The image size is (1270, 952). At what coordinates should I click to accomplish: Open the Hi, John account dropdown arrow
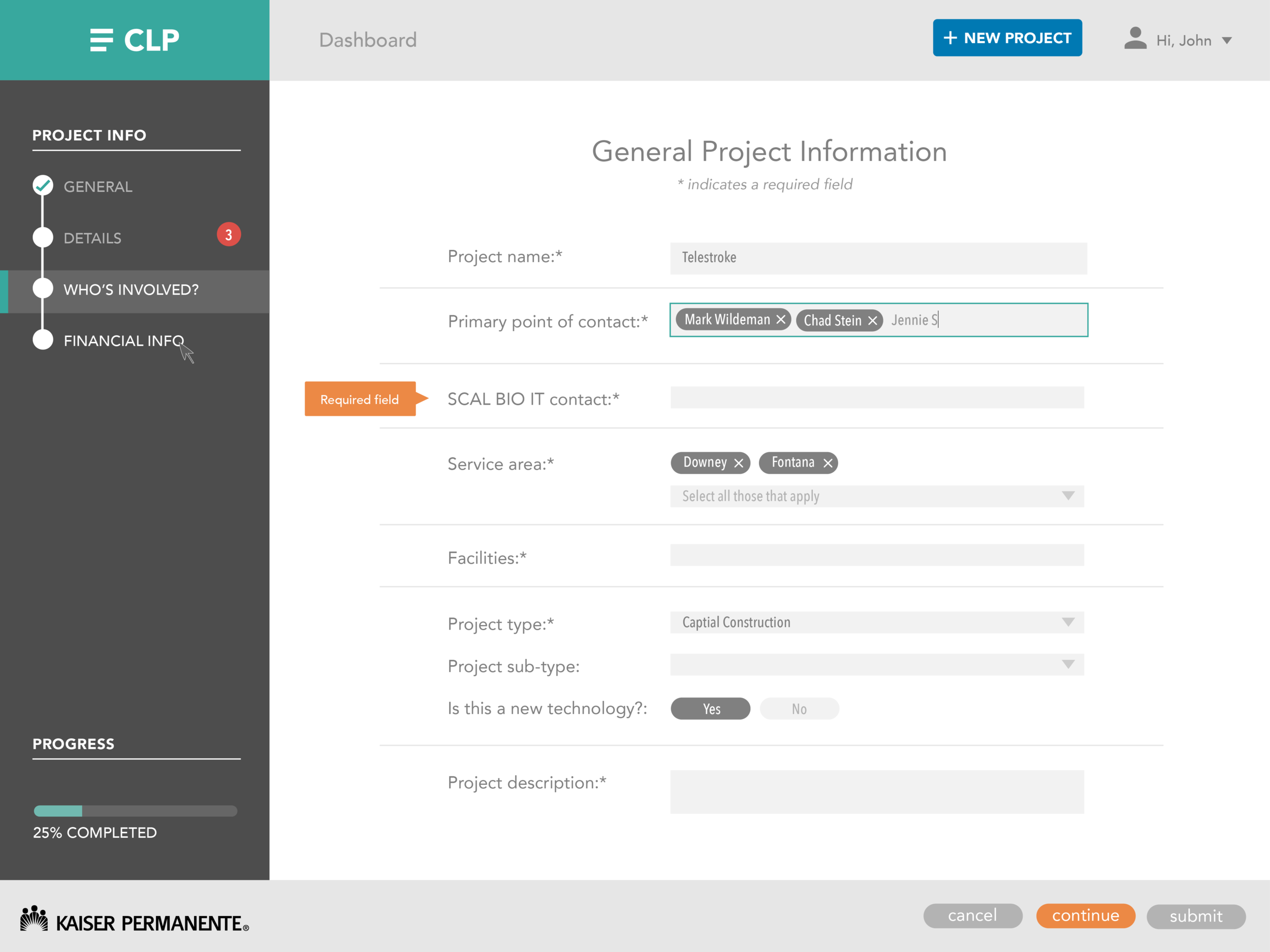pyautogui.click(x=1227, y=41)
